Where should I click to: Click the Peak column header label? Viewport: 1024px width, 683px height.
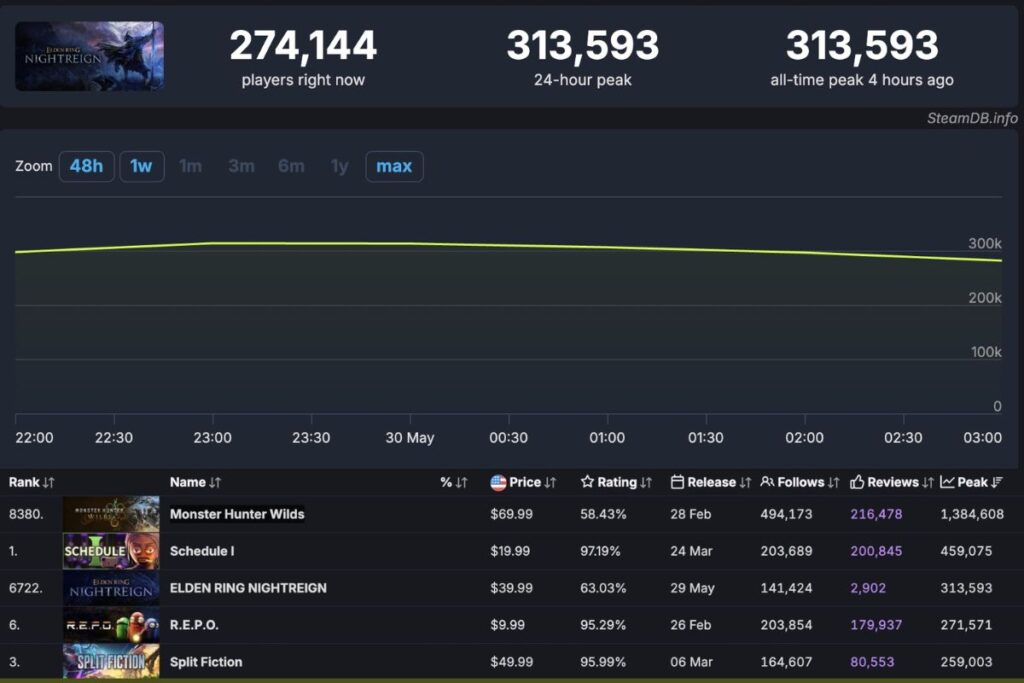coord(972,483)
